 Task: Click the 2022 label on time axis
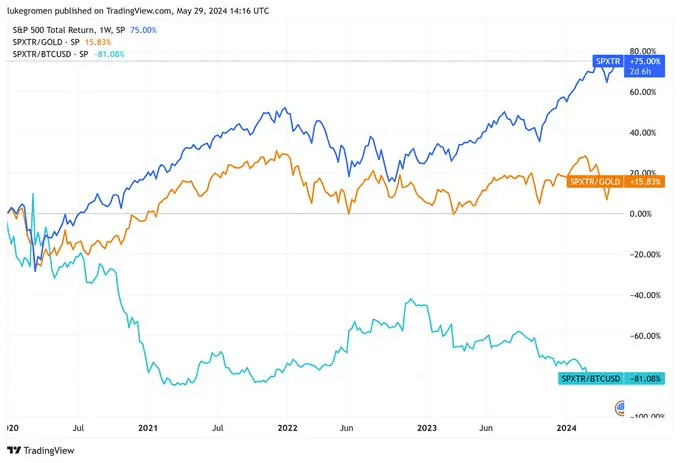289,428
